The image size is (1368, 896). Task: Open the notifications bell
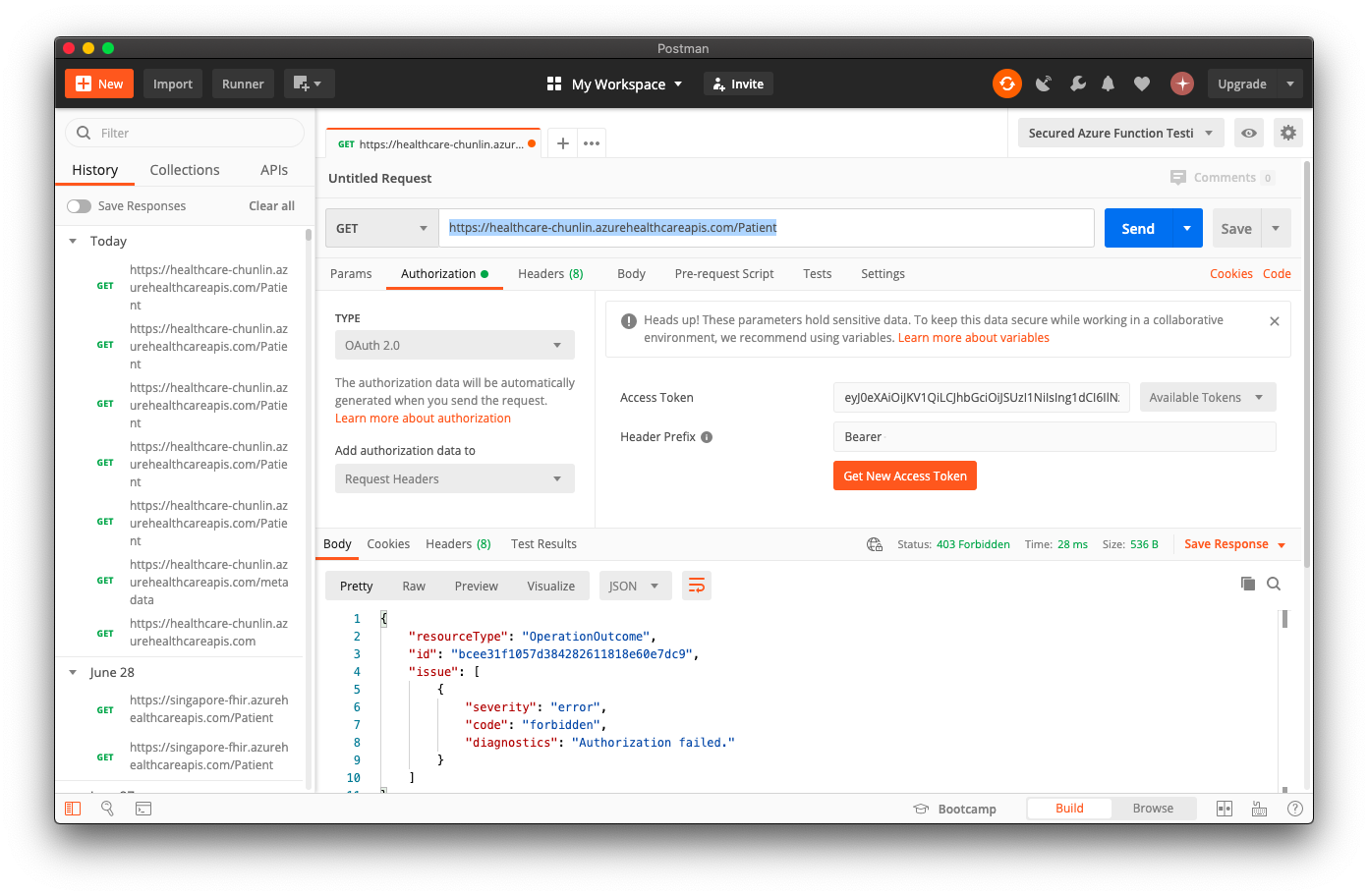coord(1108,84)
